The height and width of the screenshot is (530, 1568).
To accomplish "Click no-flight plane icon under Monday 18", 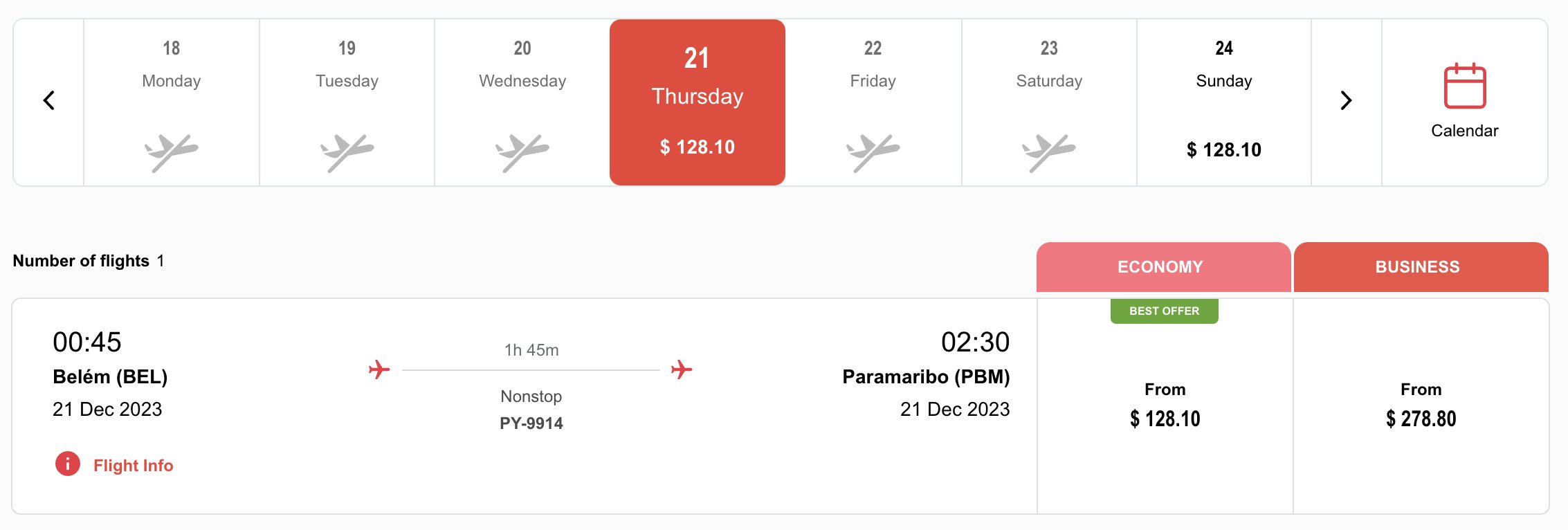I will pyautogui.click(x=171, y=152).
